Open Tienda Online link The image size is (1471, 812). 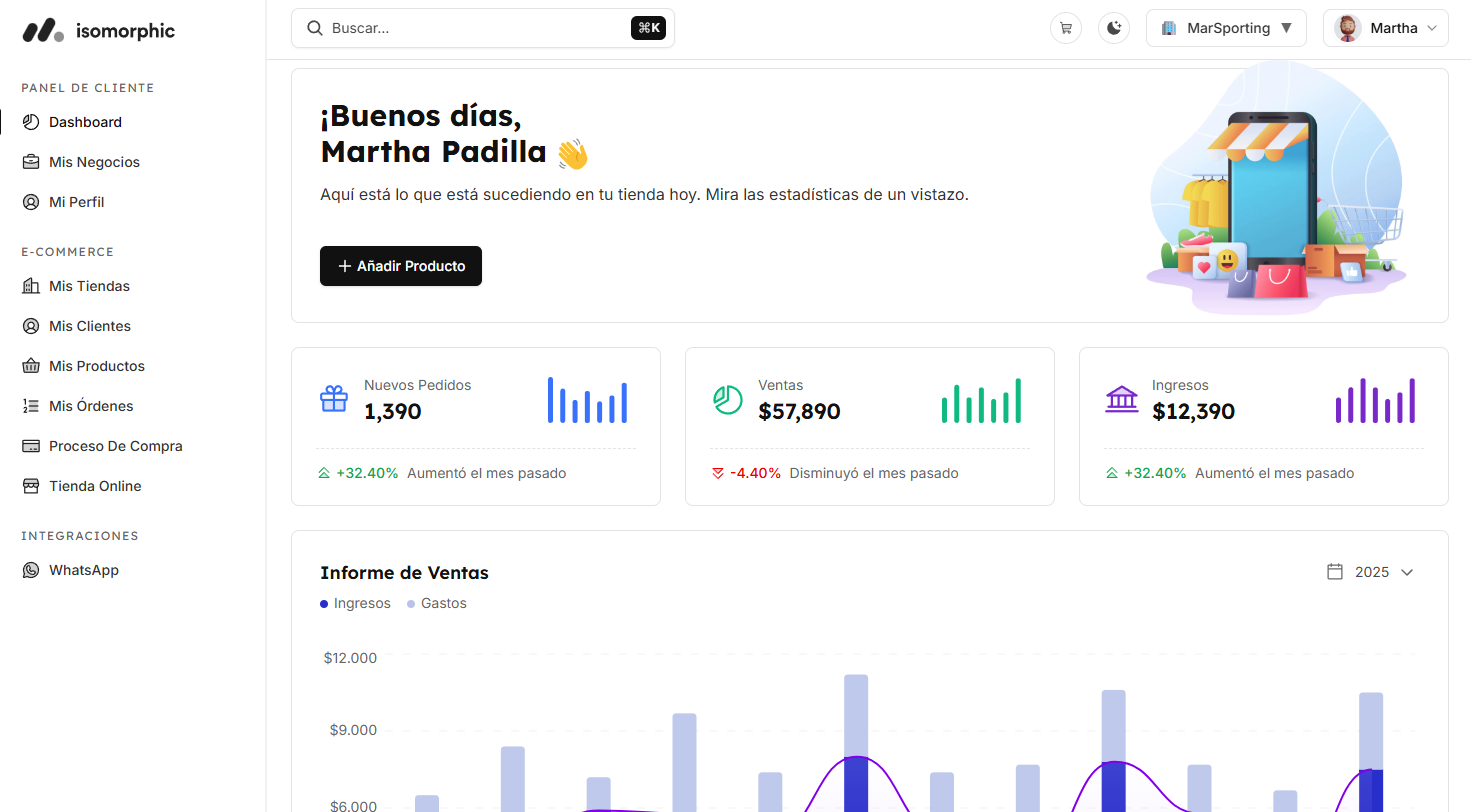pos(95,486)
